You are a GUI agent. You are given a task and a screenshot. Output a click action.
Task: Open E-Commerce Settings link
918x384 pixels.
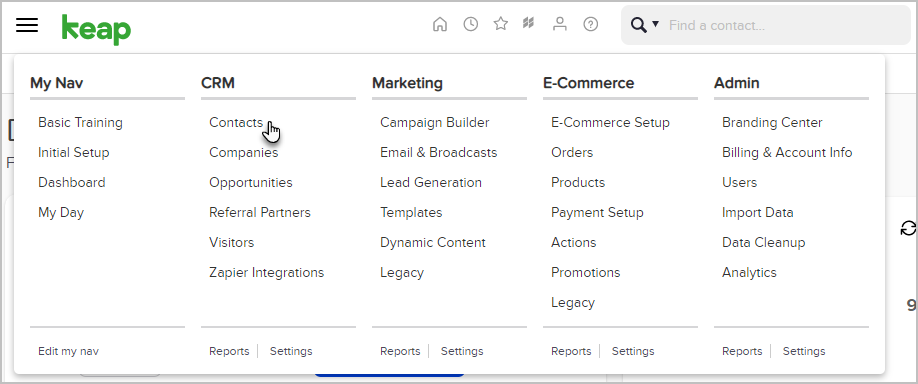click(633, 351)
